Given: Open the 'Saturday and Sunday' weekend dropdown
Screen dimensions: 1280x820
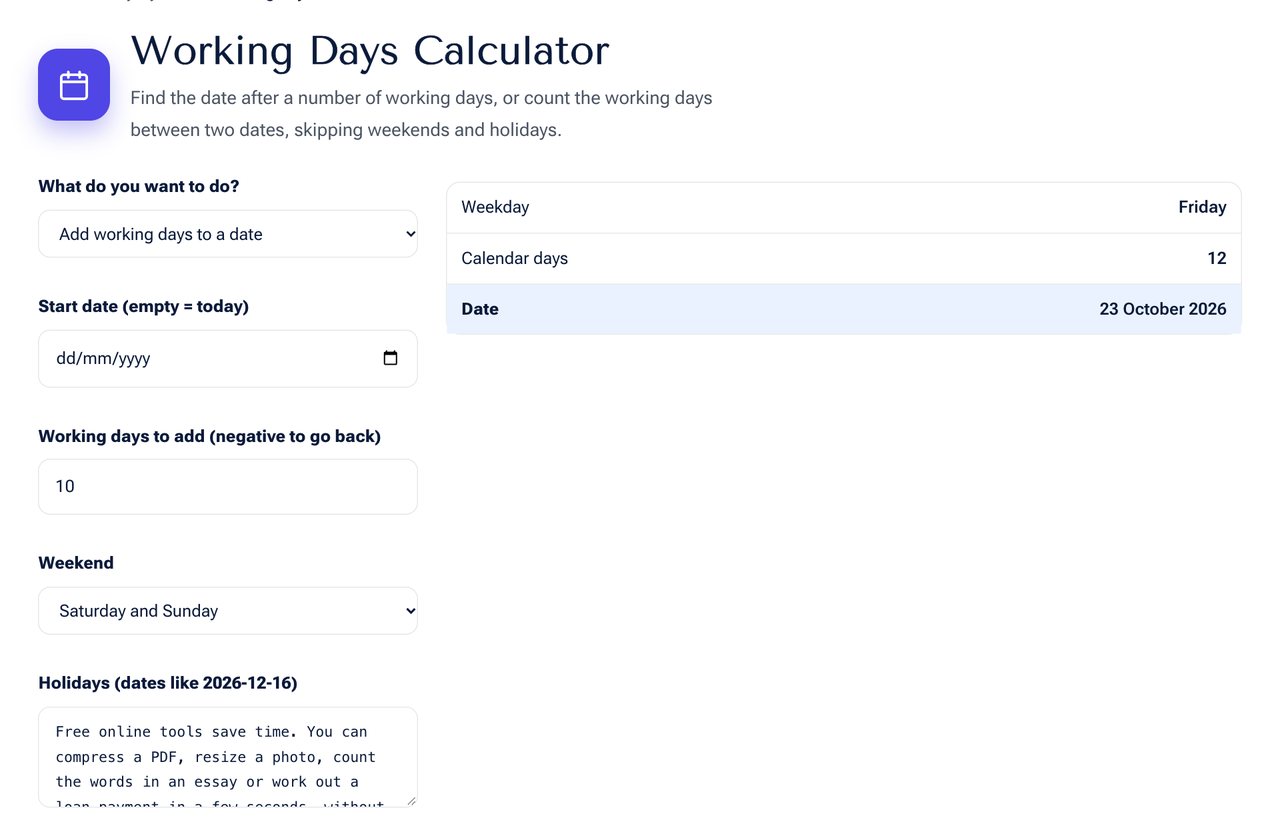Looking at the screenshot, I should [228, 611].
